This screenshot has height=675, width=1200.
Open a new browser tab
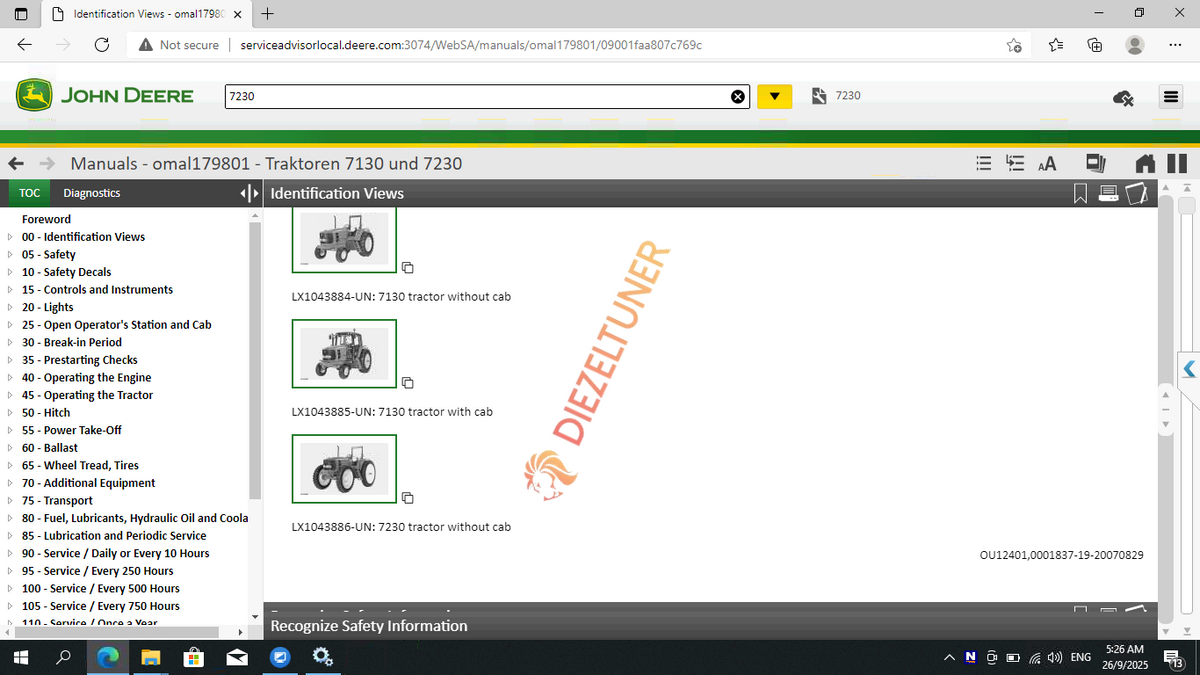pos(267,14)
